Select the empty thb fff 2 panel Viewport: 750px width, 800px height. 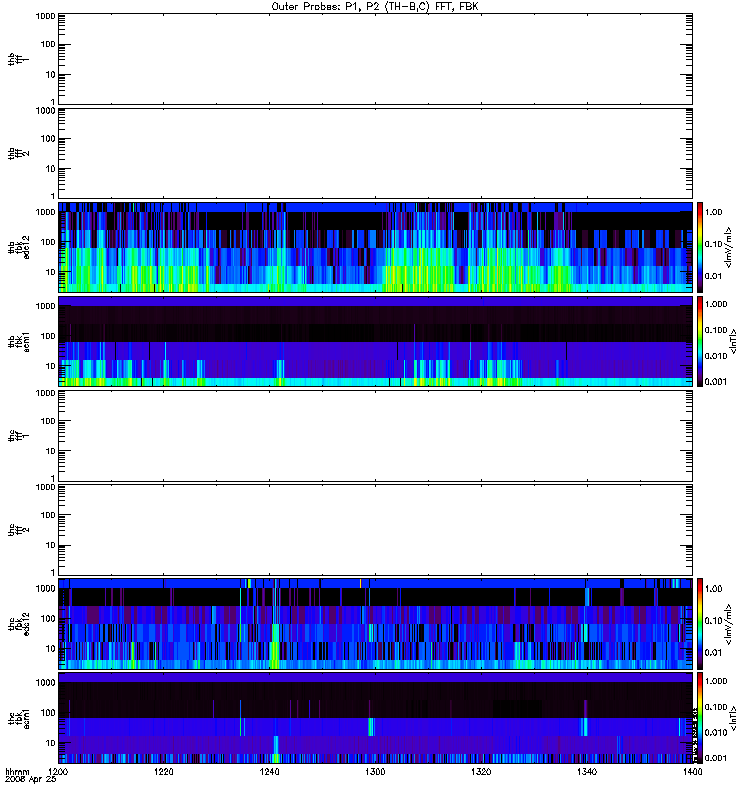point(376,153)
